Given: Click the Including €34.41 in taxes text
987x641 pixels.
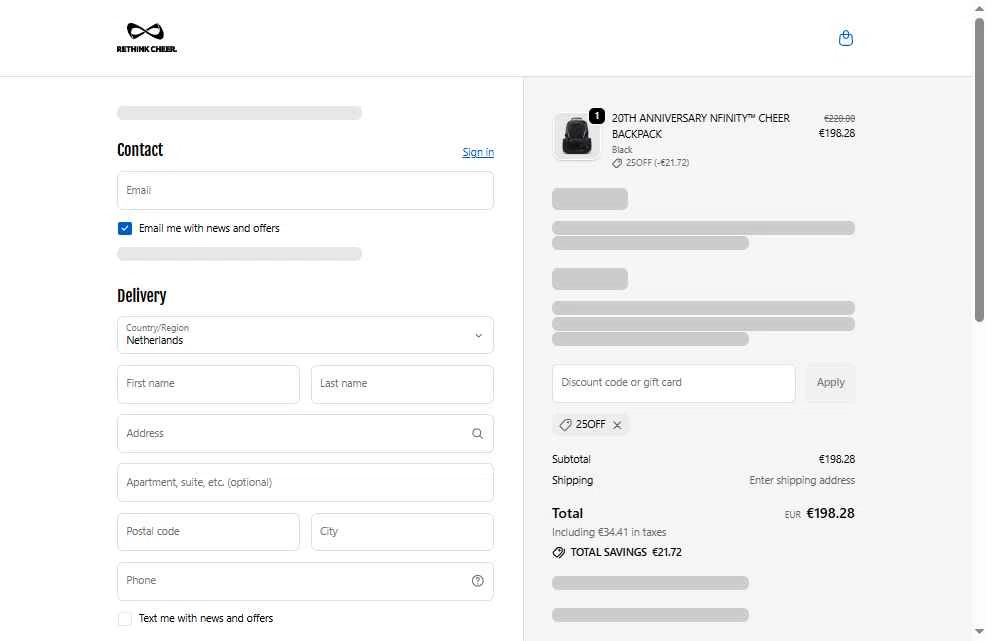Looking at the screenshot, I should pos(609,532).
